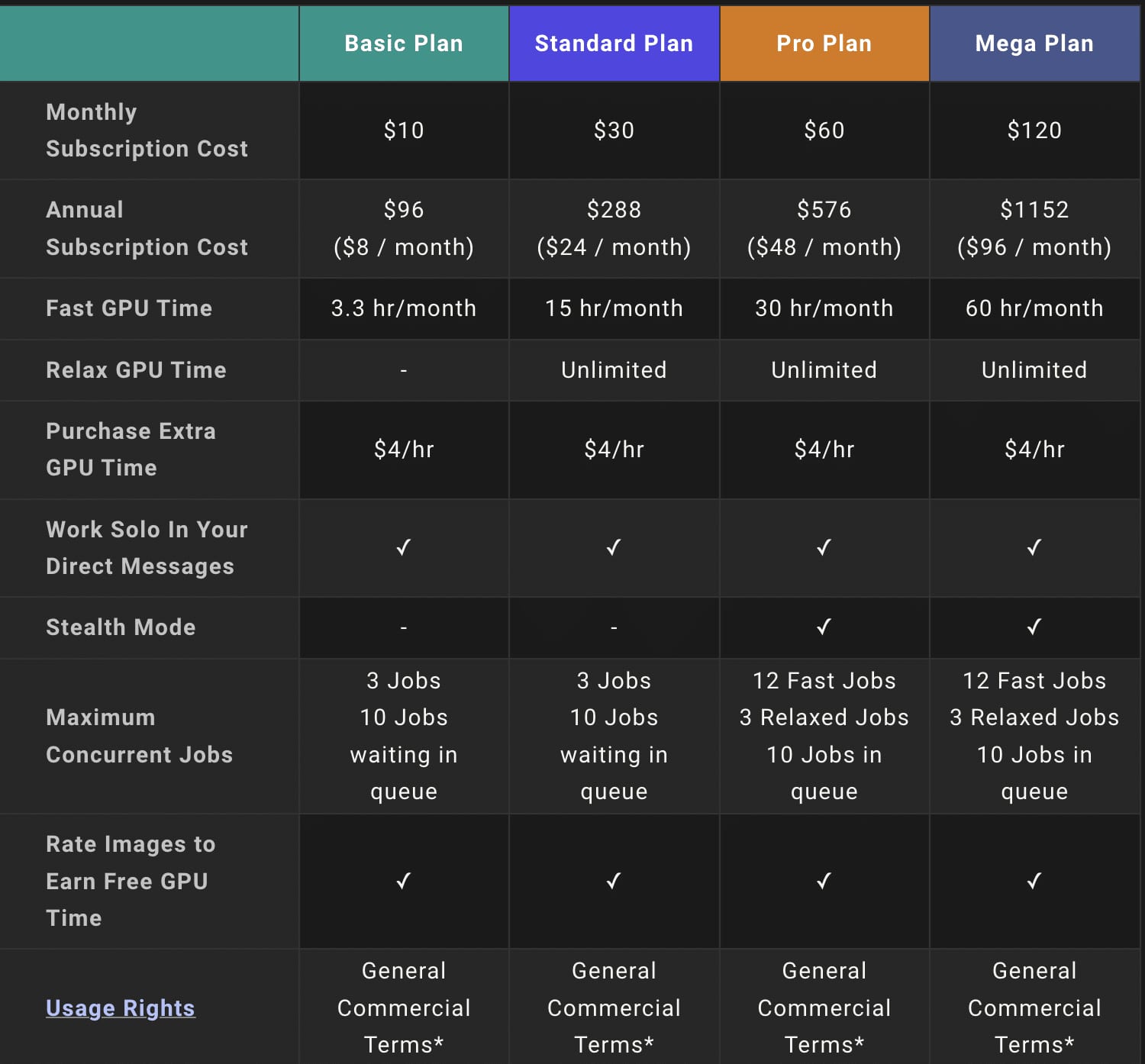This screenshot has width=1145, height=1064.
Task: Click the Purchase Extra GPU Time label
Action: [x=131, y=450]
